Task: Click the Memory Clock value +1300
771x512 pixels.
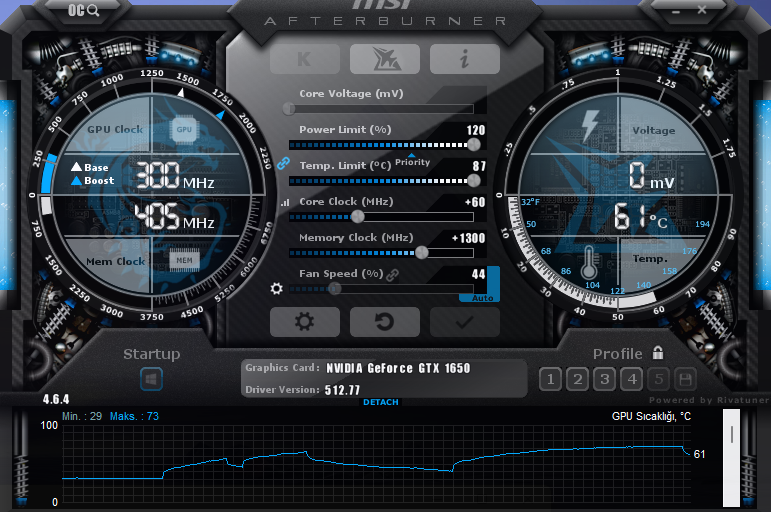Action: coord(469,239)
